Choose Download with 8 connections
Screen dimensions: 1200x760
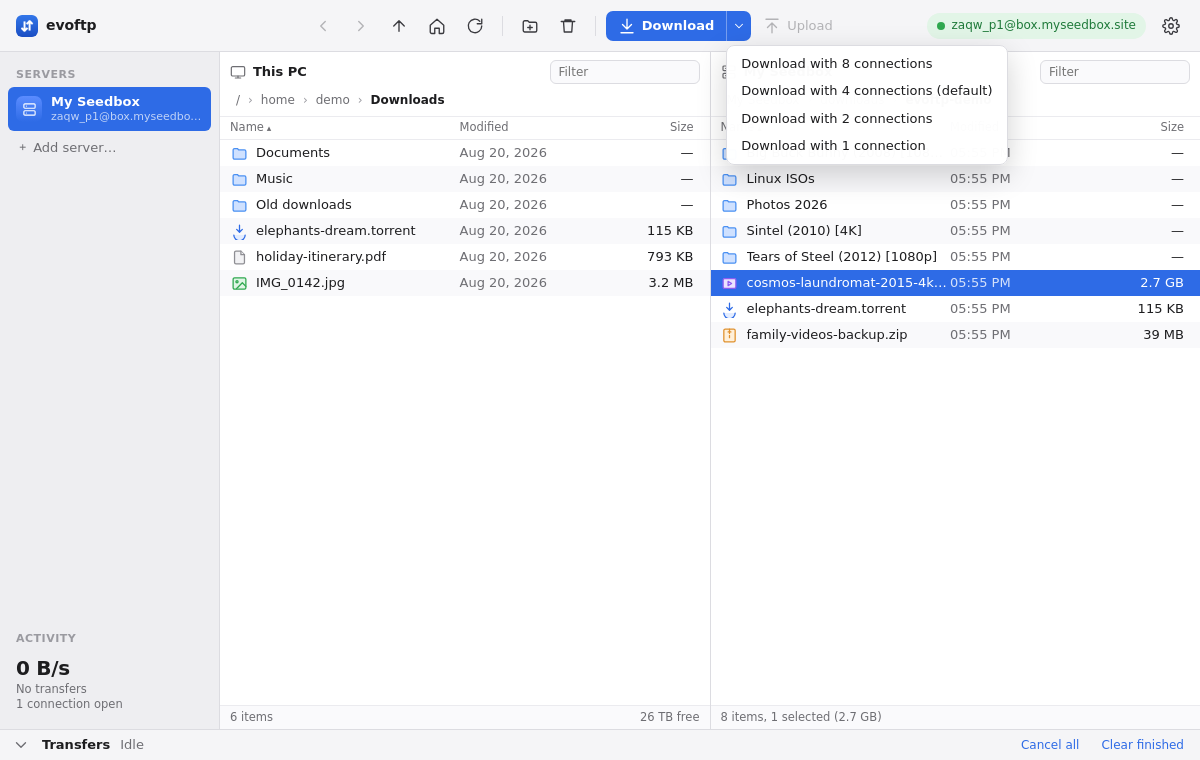[x=867, y=64]
